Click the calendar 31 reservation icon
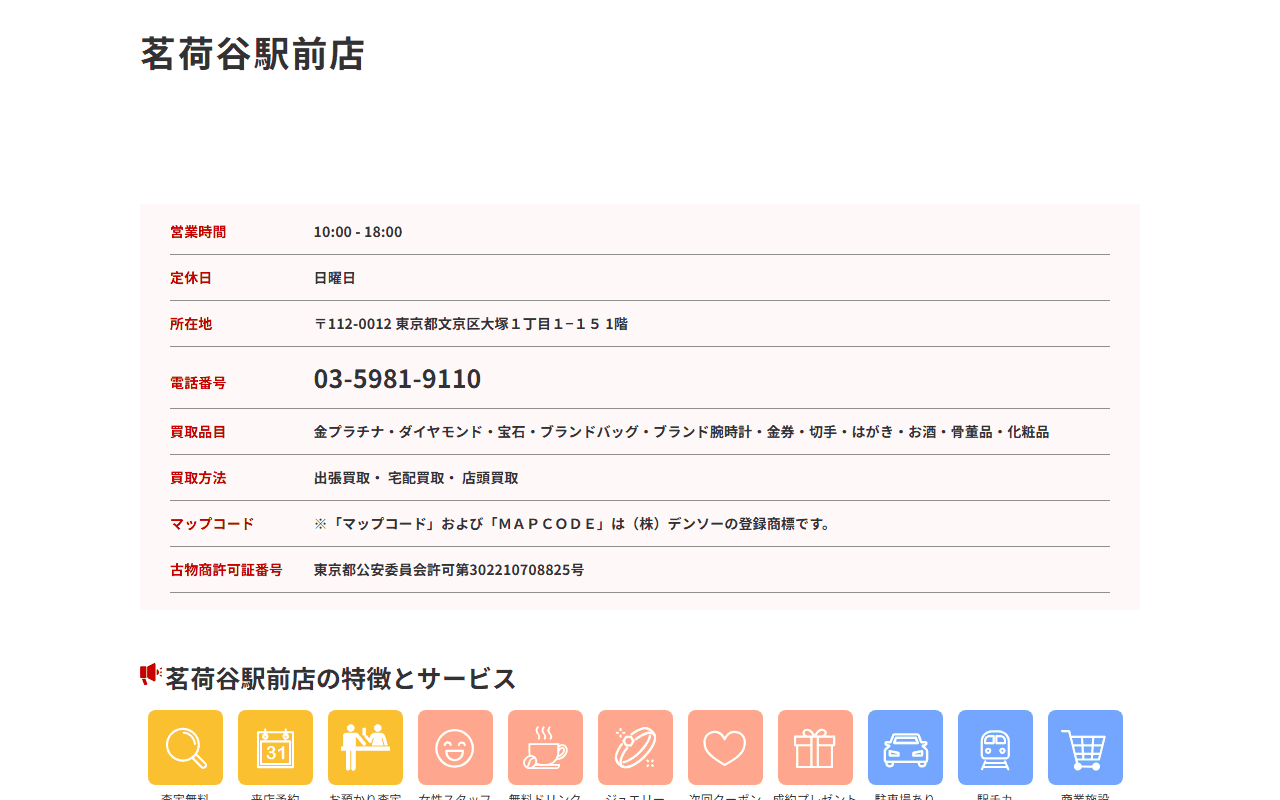 (x=275, y=747)
